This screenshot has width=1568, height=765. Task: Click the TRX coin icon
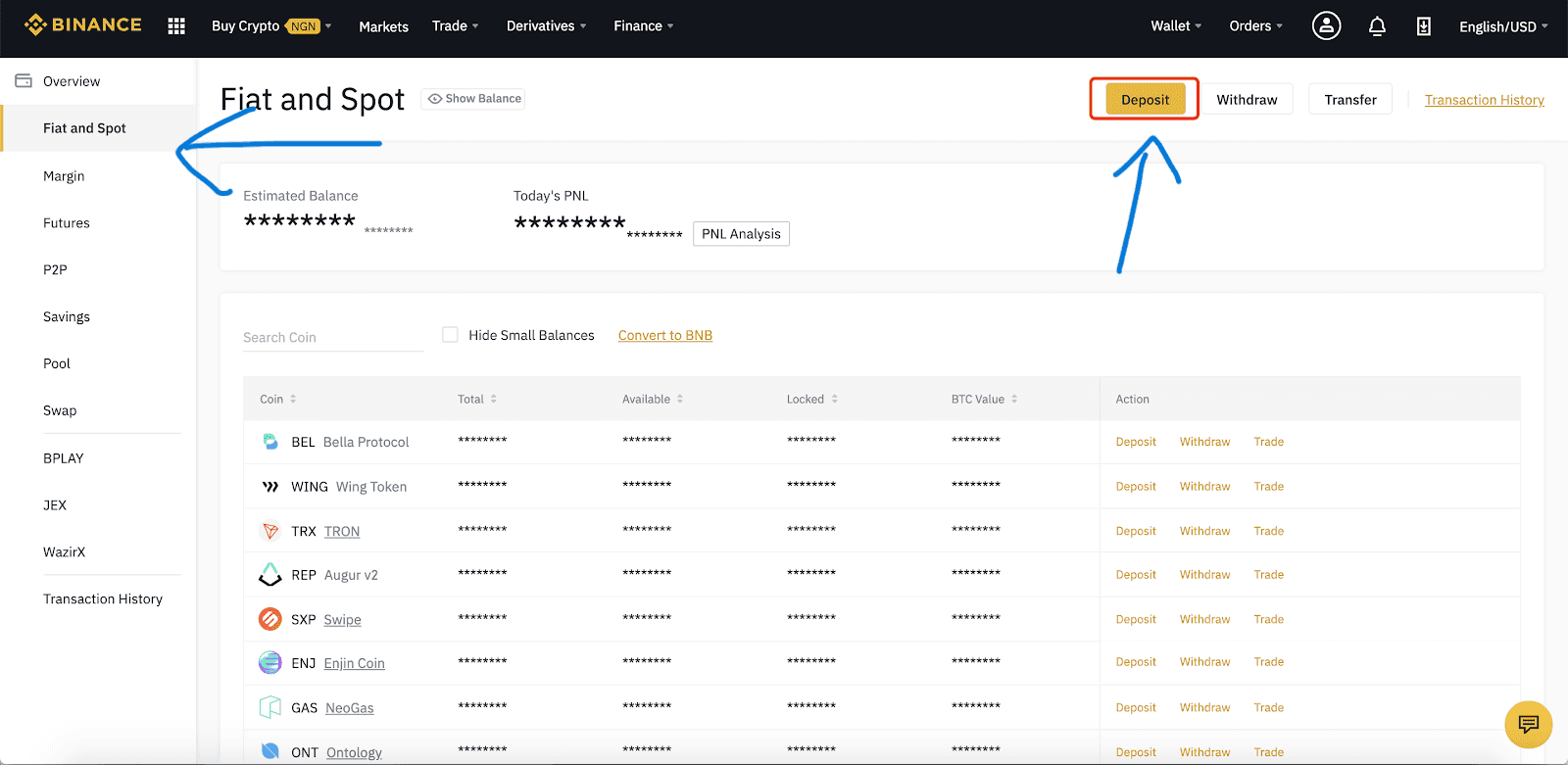pos(269,531)
